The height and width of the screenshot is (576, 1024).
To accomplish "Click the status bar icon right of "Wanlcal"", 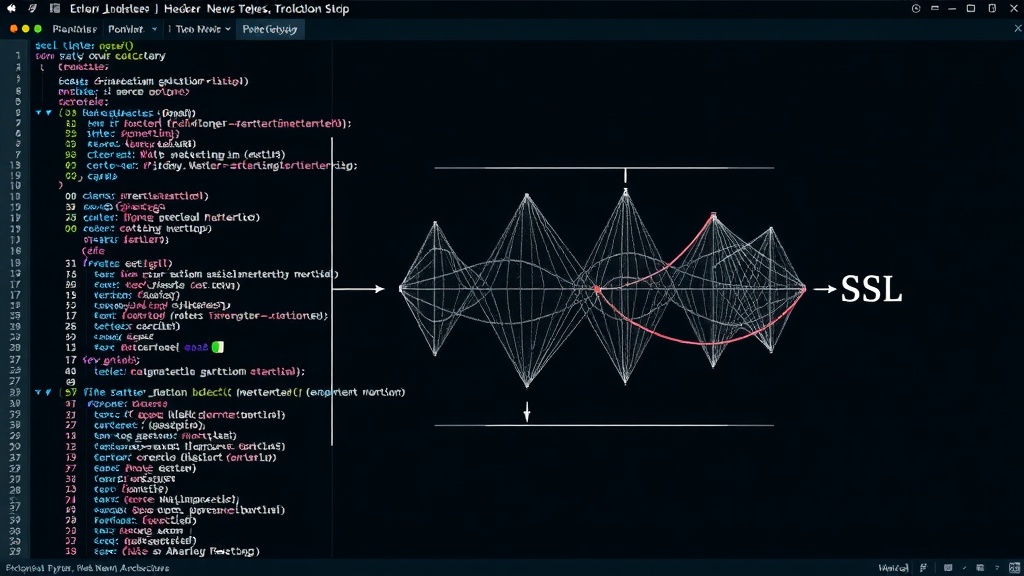I will [x=923, y=568].
